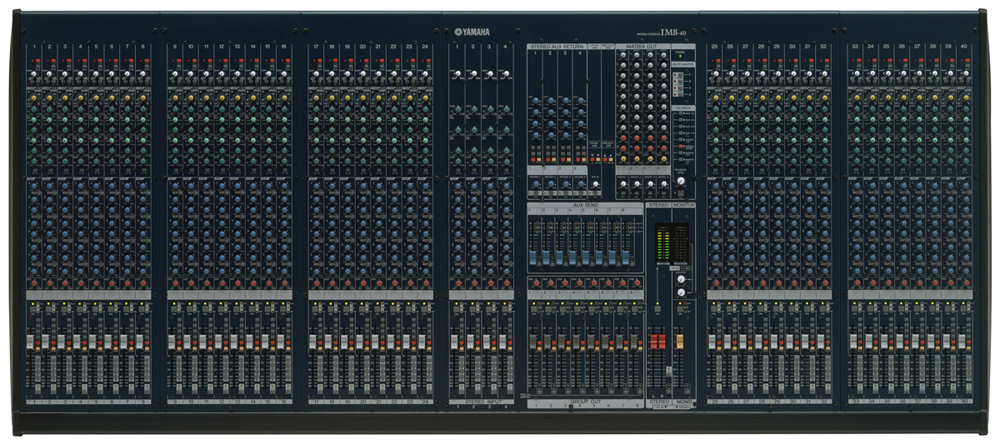Viewport: 1000px width, 445px height.
Task: Turn the Talkback level knob
Action: [x=681, y=180]
